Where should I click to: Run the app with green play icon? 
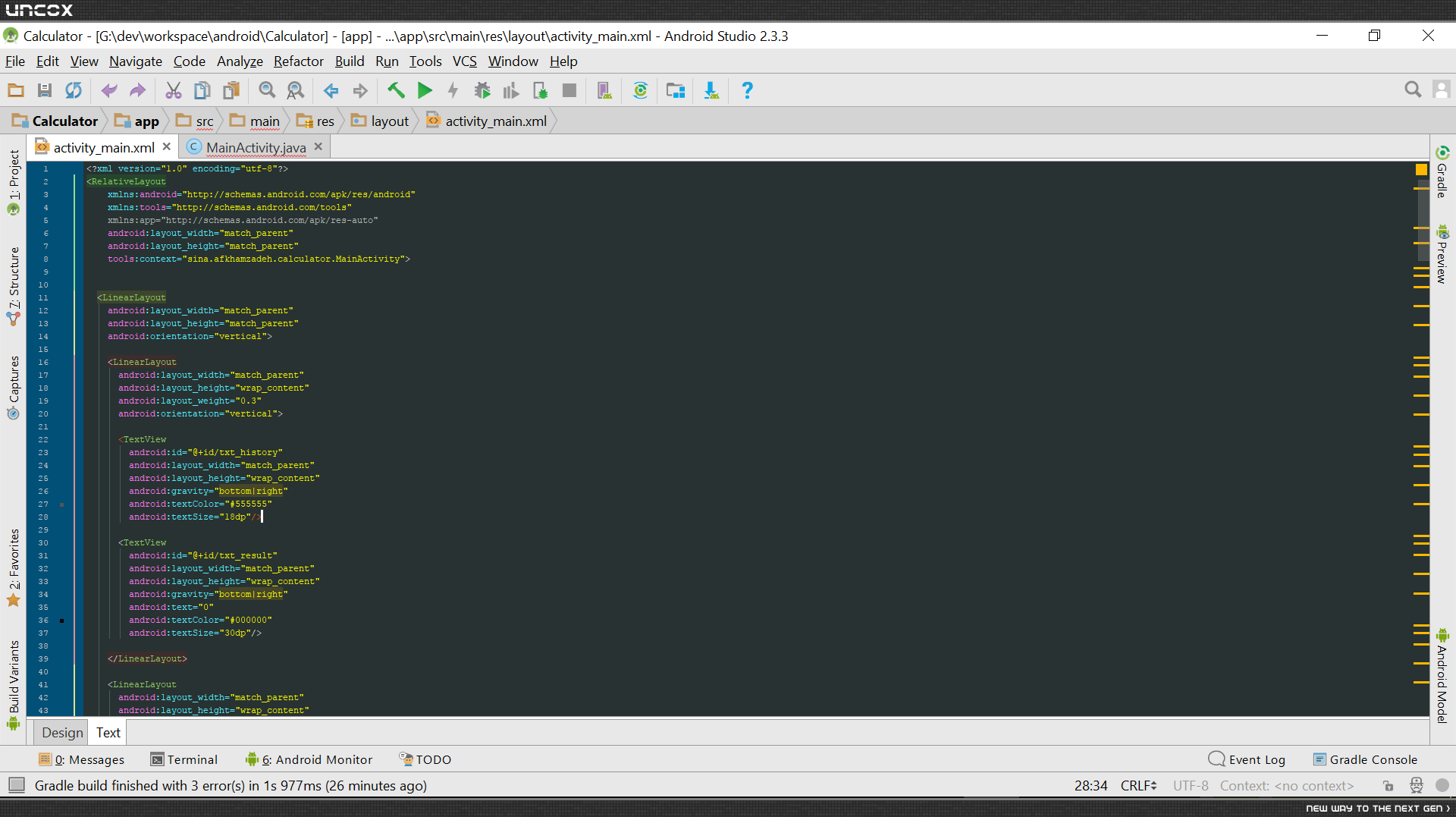425,91
